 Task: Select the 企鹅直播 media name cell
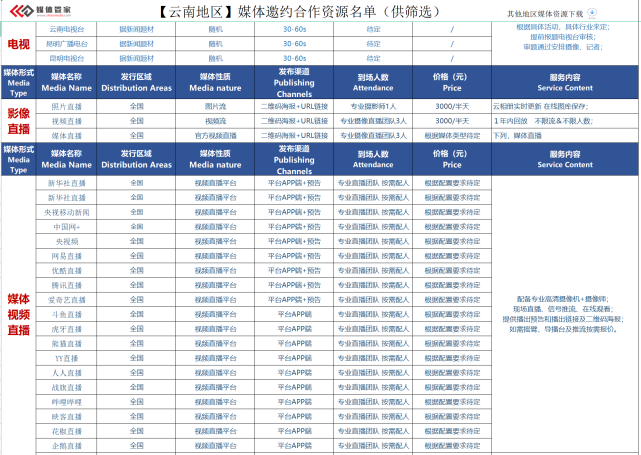click(66, 445)
